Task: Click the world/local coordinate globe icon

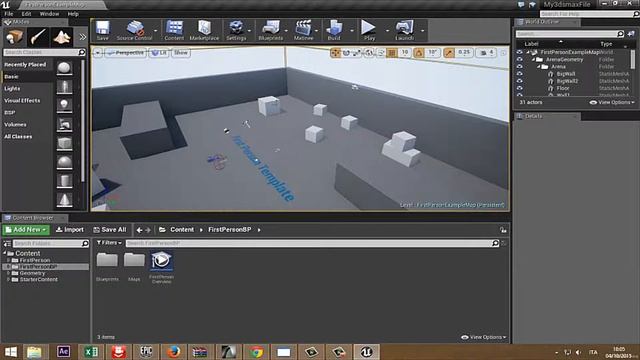Action: point(369,53)
